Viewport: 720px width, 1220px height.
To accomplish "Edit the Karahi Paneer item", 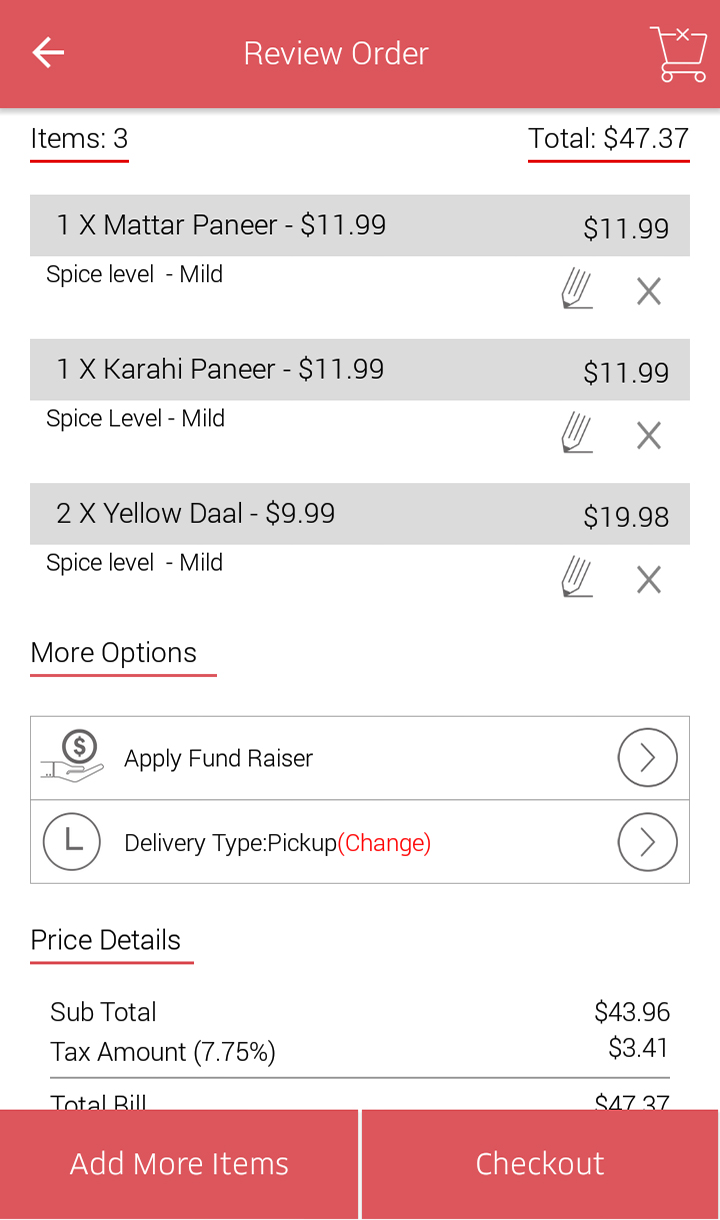I will coord(577,435).
